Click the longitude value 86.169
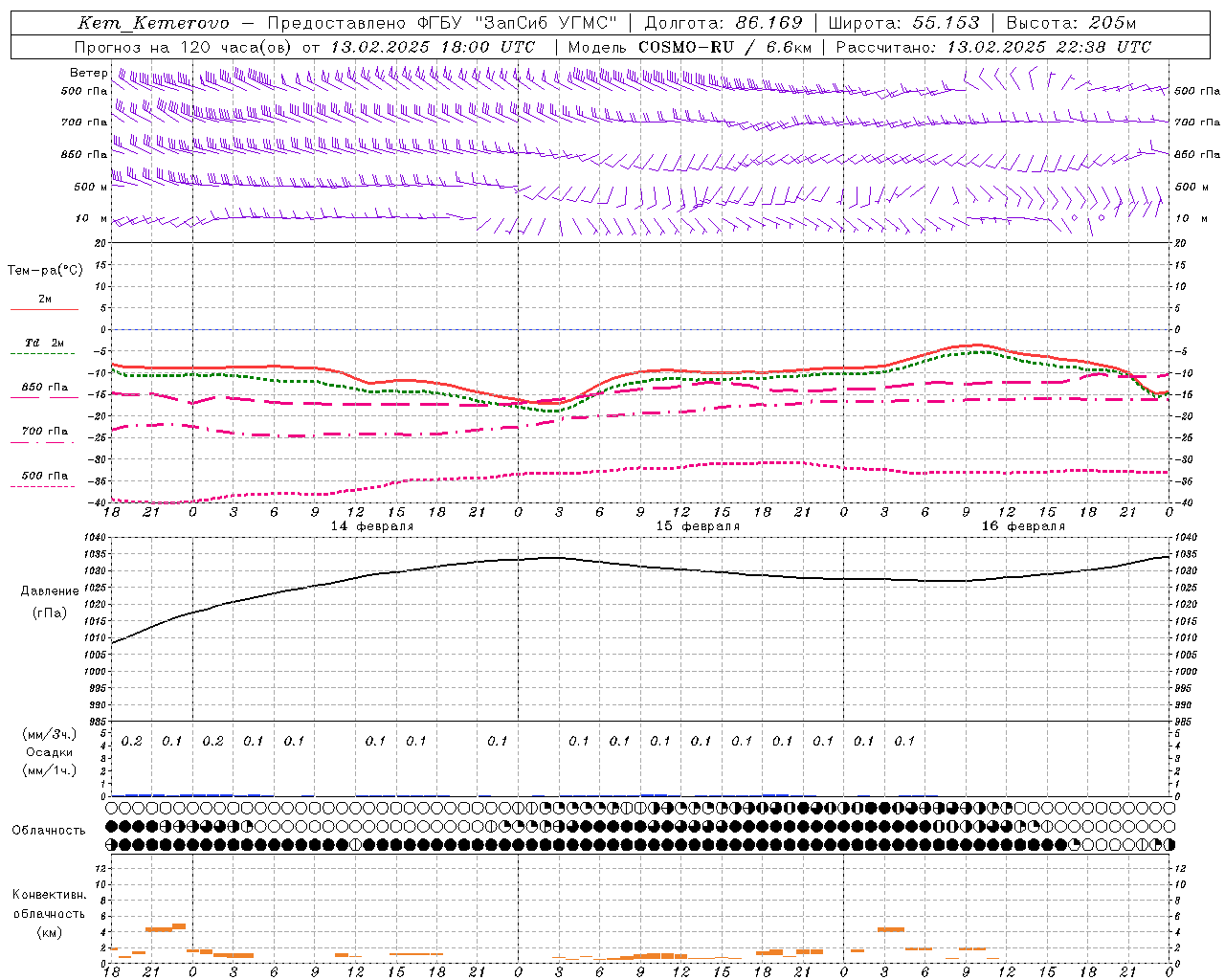Screen dimensions: 1225x980 click(x=768, y=23)
